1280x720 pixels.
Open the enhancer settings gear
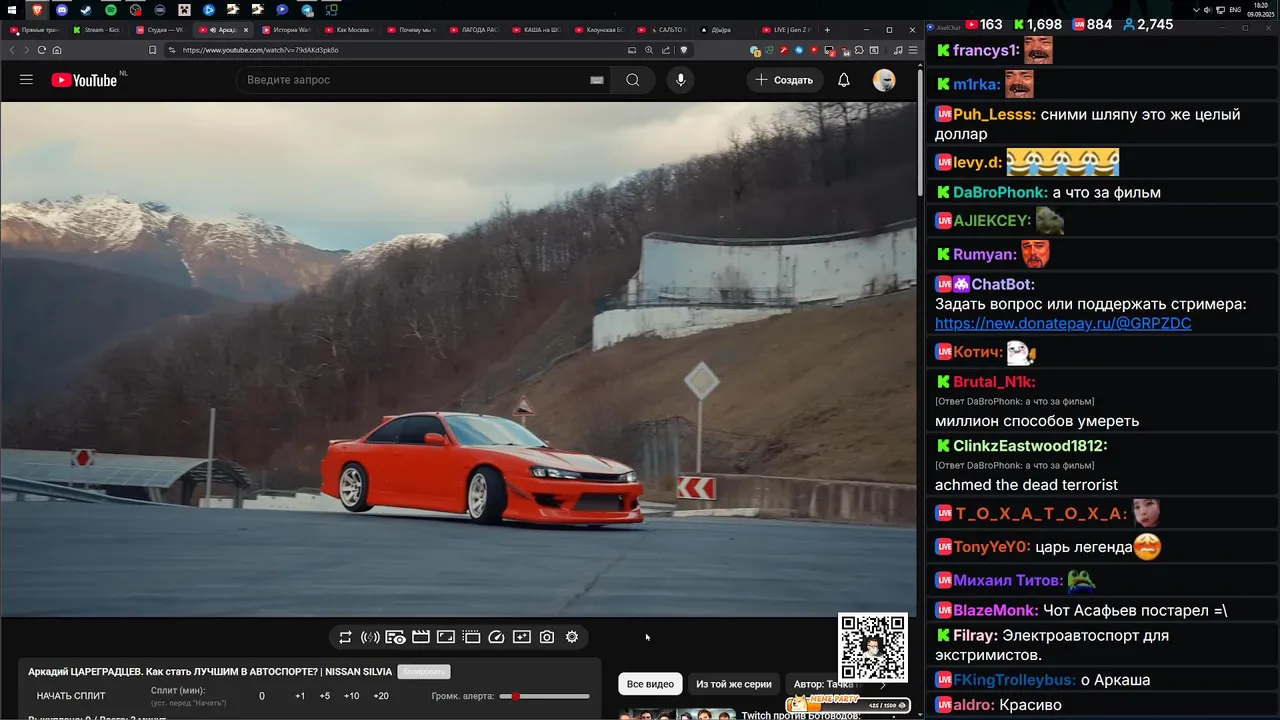(x=572, y=637)
